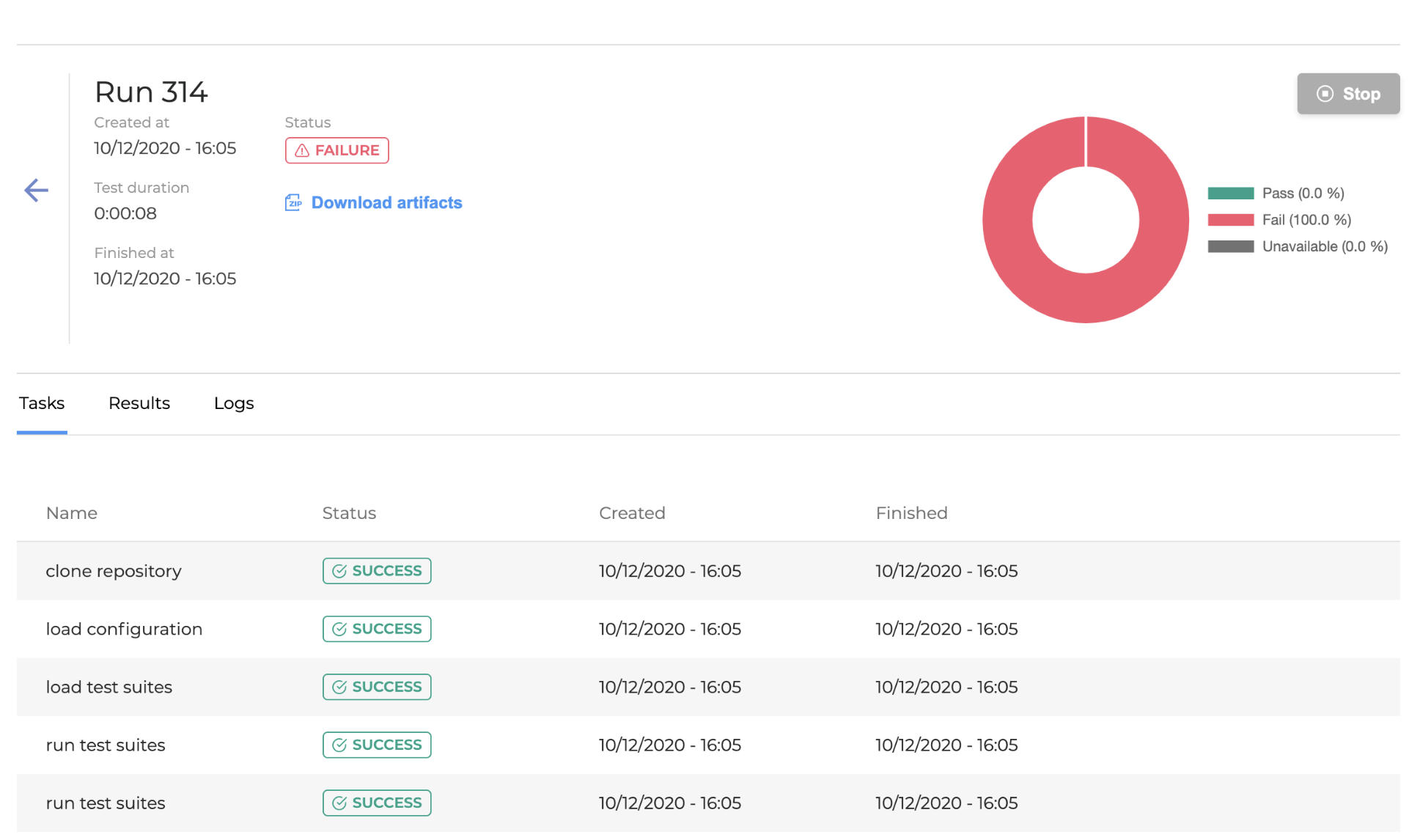
Task: Click the back arrow icon
Action: pos(36,191)
